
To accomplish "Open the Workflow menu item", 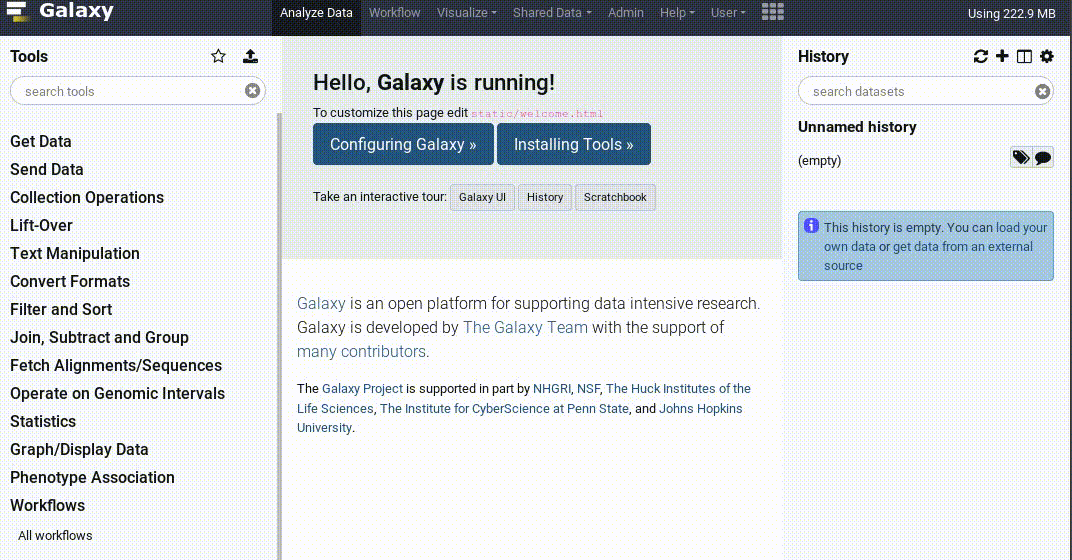I will (394, 13).
